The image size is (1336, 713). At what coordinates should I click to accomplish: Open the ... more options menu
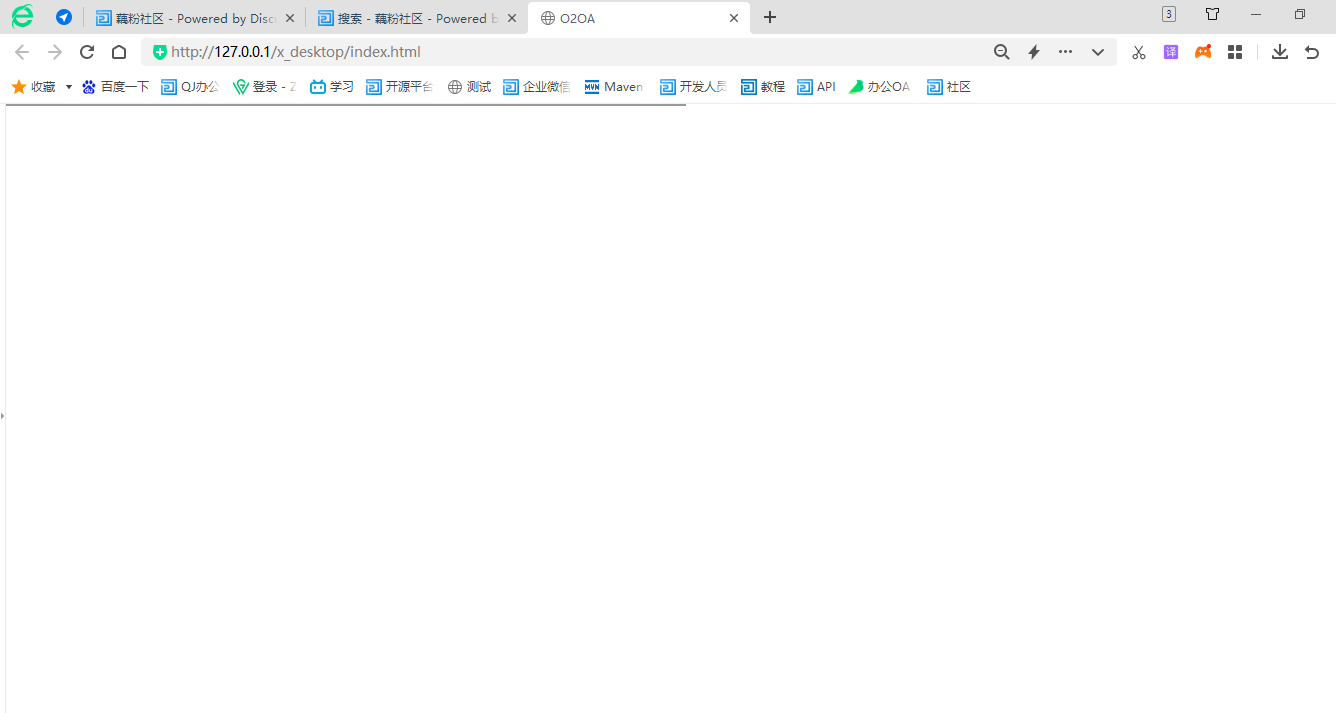(1064, 51)
